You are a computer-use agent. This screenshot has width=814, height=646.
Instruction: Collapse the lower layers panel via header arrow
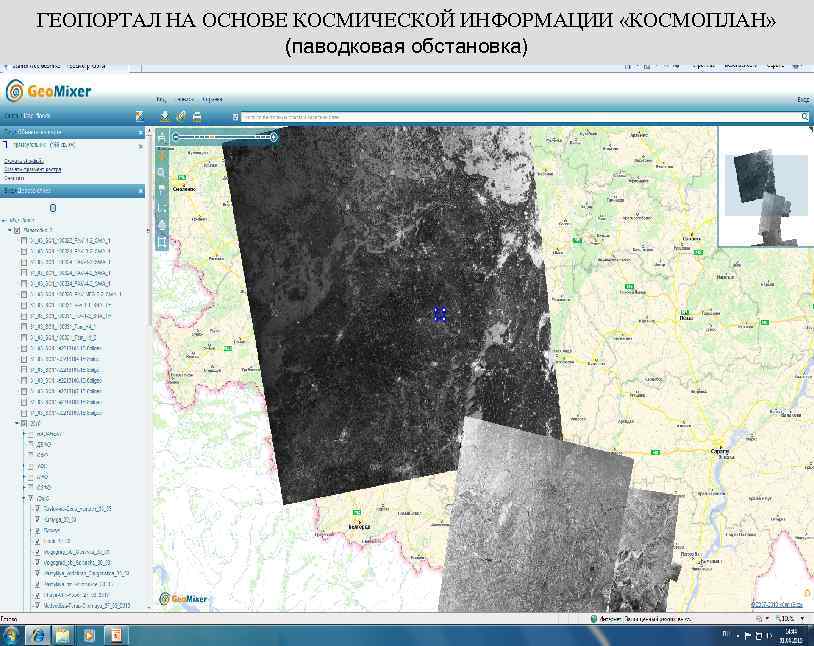point(140,191)
